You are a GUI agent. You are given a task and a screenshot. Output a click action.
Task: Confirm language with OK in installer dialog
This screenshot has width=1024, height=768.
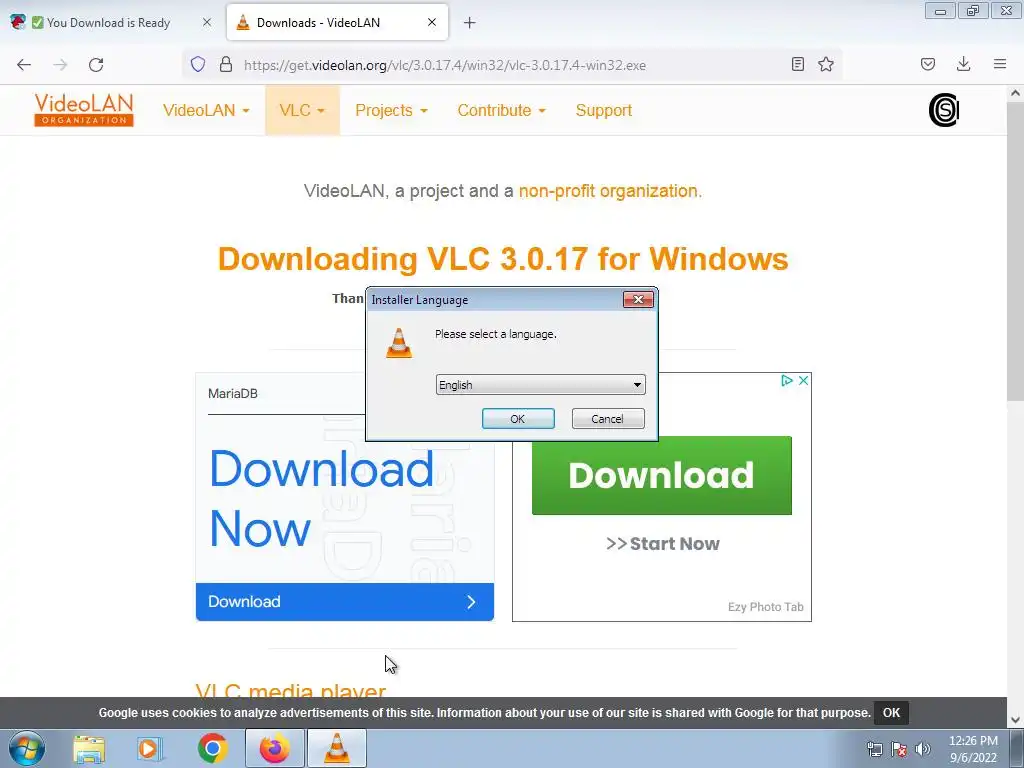pos(518,419)
